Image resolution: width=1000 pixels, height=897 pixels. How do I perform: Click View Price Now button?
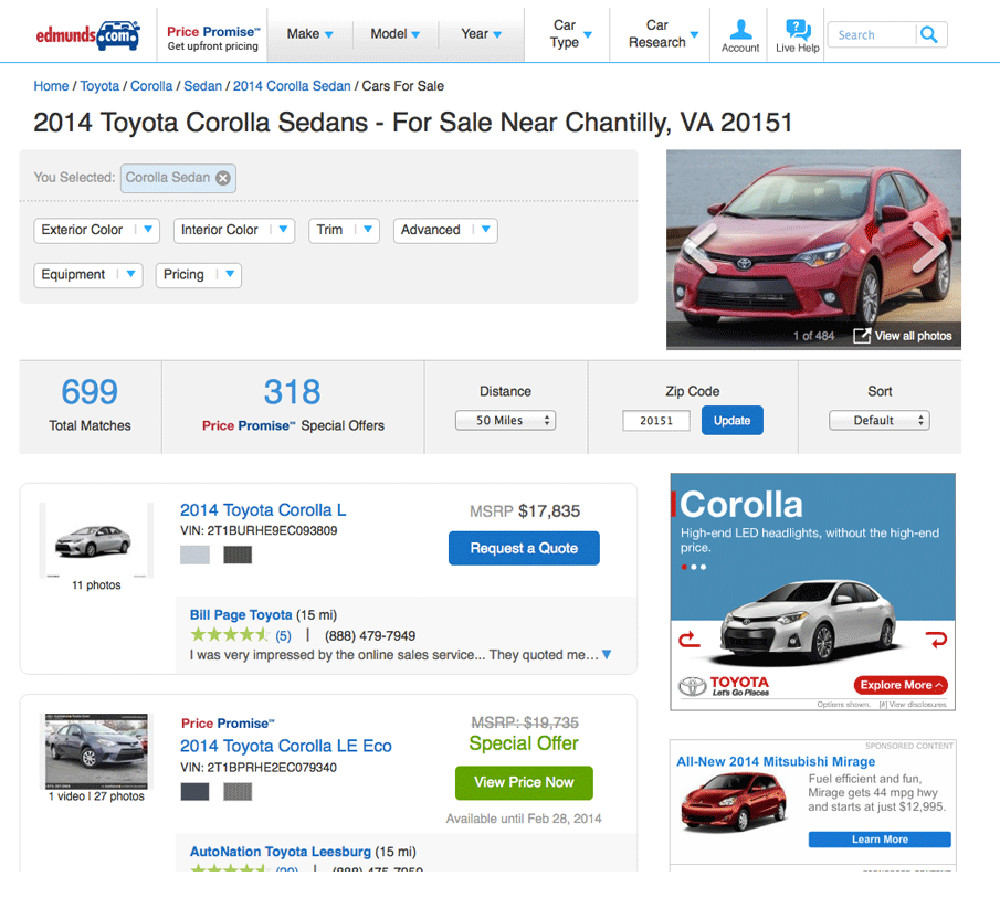[524, 783]
